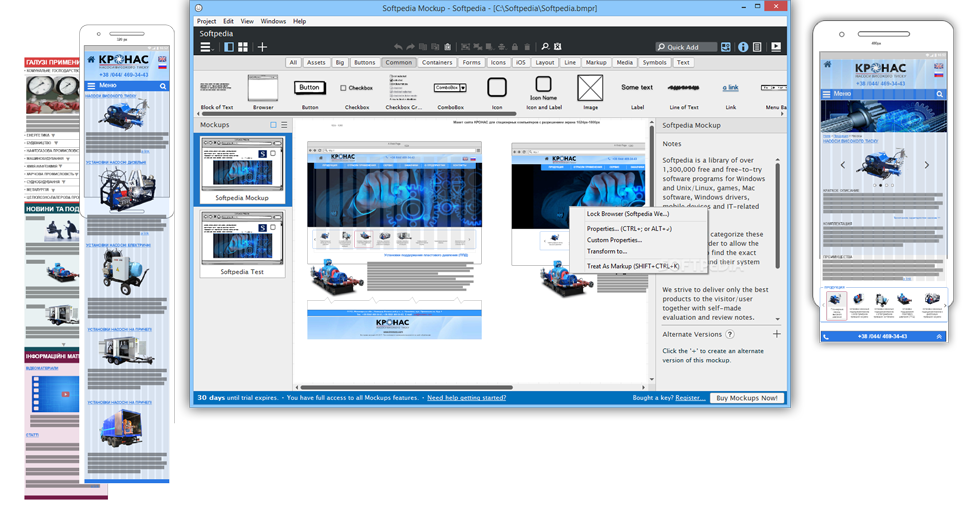Select the Softpedia Mockup thumbnail
980x530 pixels.
coord(242,169)
